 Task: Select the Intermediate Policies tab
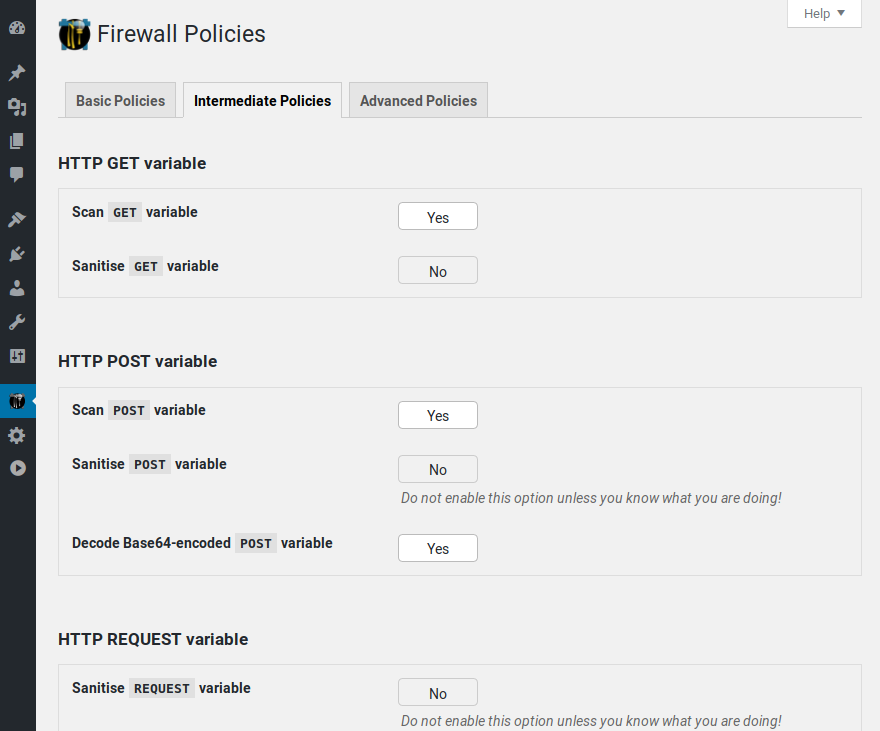(262, 101)
